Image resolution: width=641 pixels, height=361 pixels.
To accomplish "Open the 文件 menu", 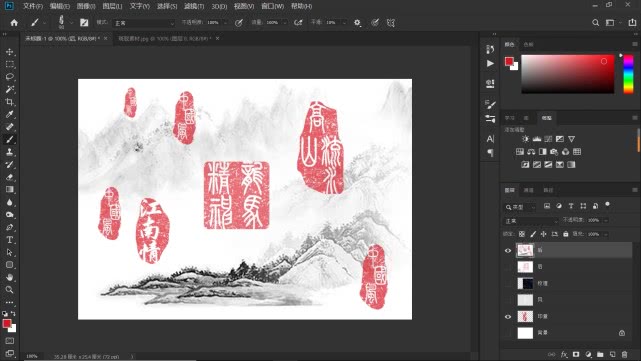I will click(x=33, y=6).
